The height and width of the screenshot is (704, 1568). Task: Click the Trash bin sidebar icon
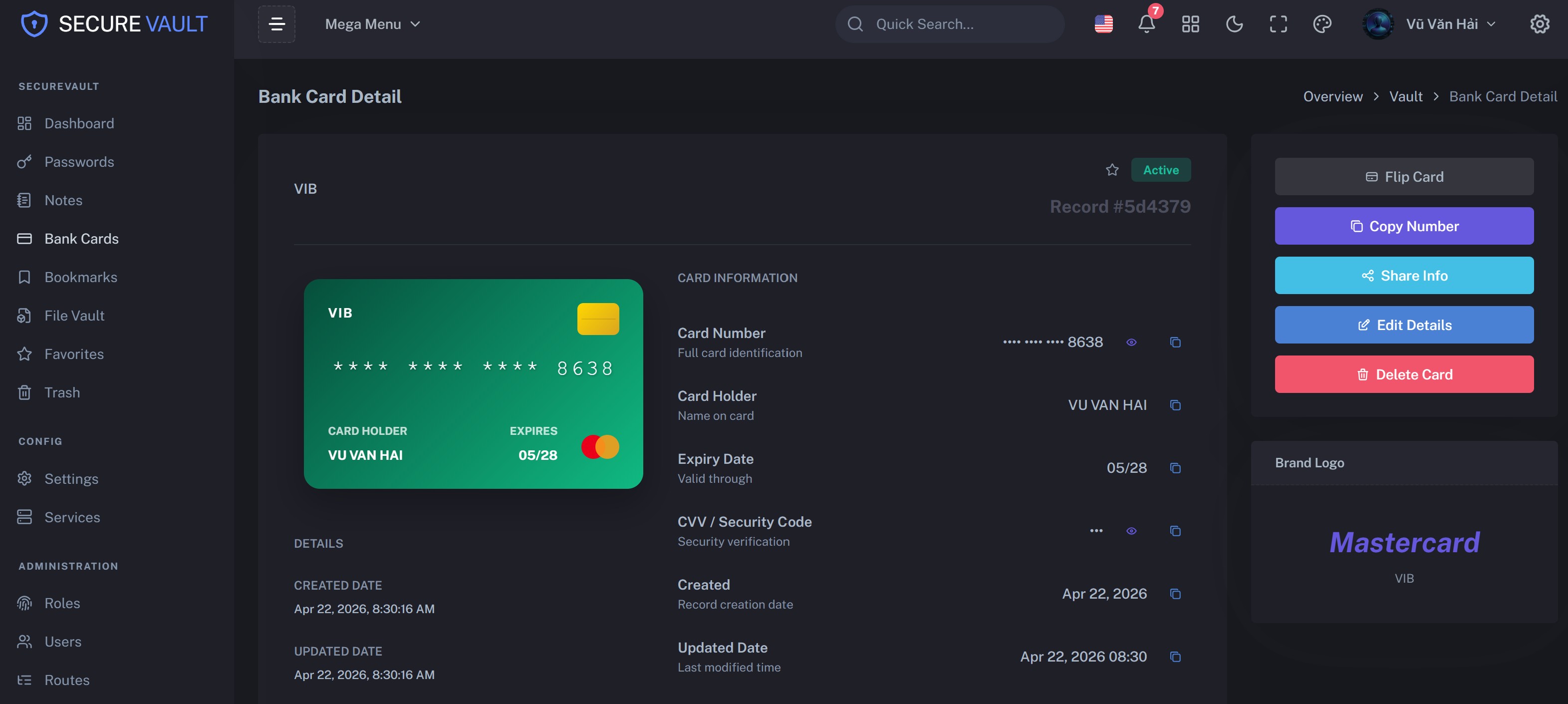click(24, 392)
